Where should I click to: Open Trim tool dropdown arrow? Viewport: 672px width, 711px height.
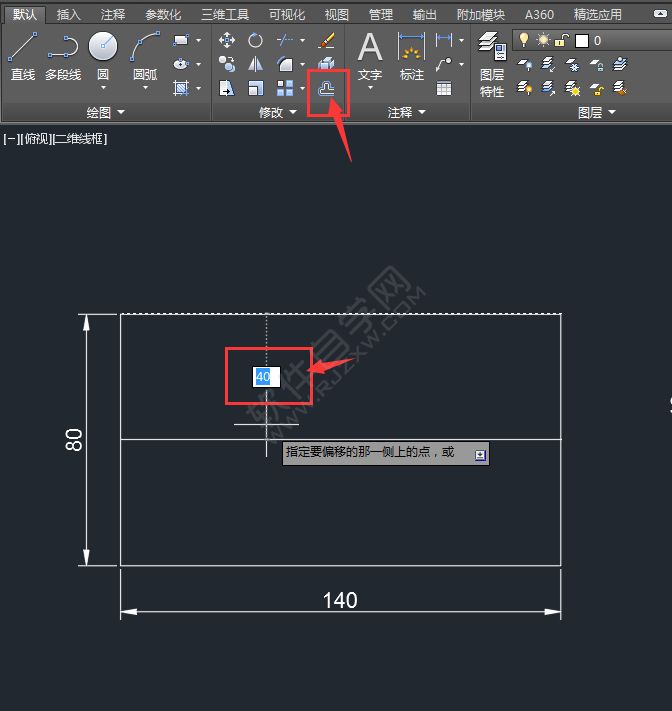(302, 40)
